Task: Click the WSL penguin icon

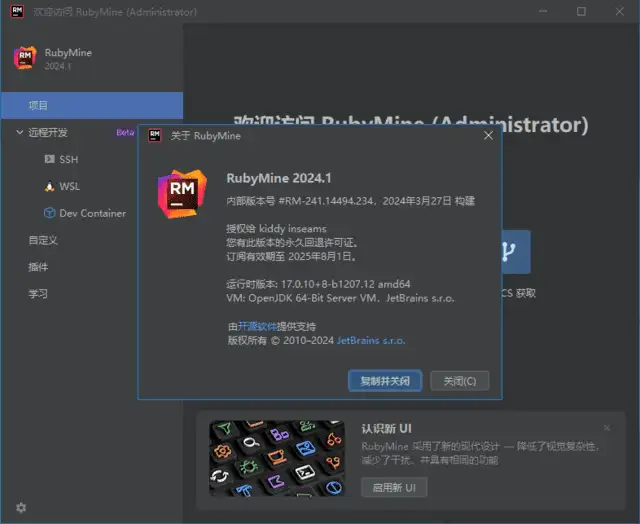Action: 50,186
